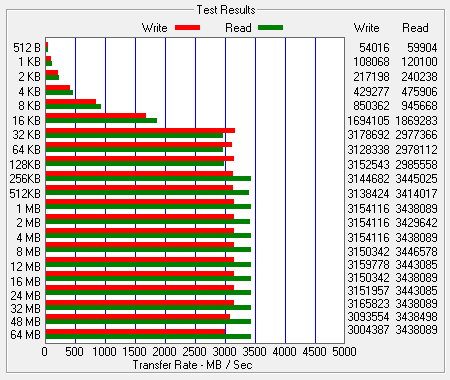The height and width of the screenshot is (380, 450).
Task: Select the "512 B" transfer size label
Action: [x=27, y=48]
